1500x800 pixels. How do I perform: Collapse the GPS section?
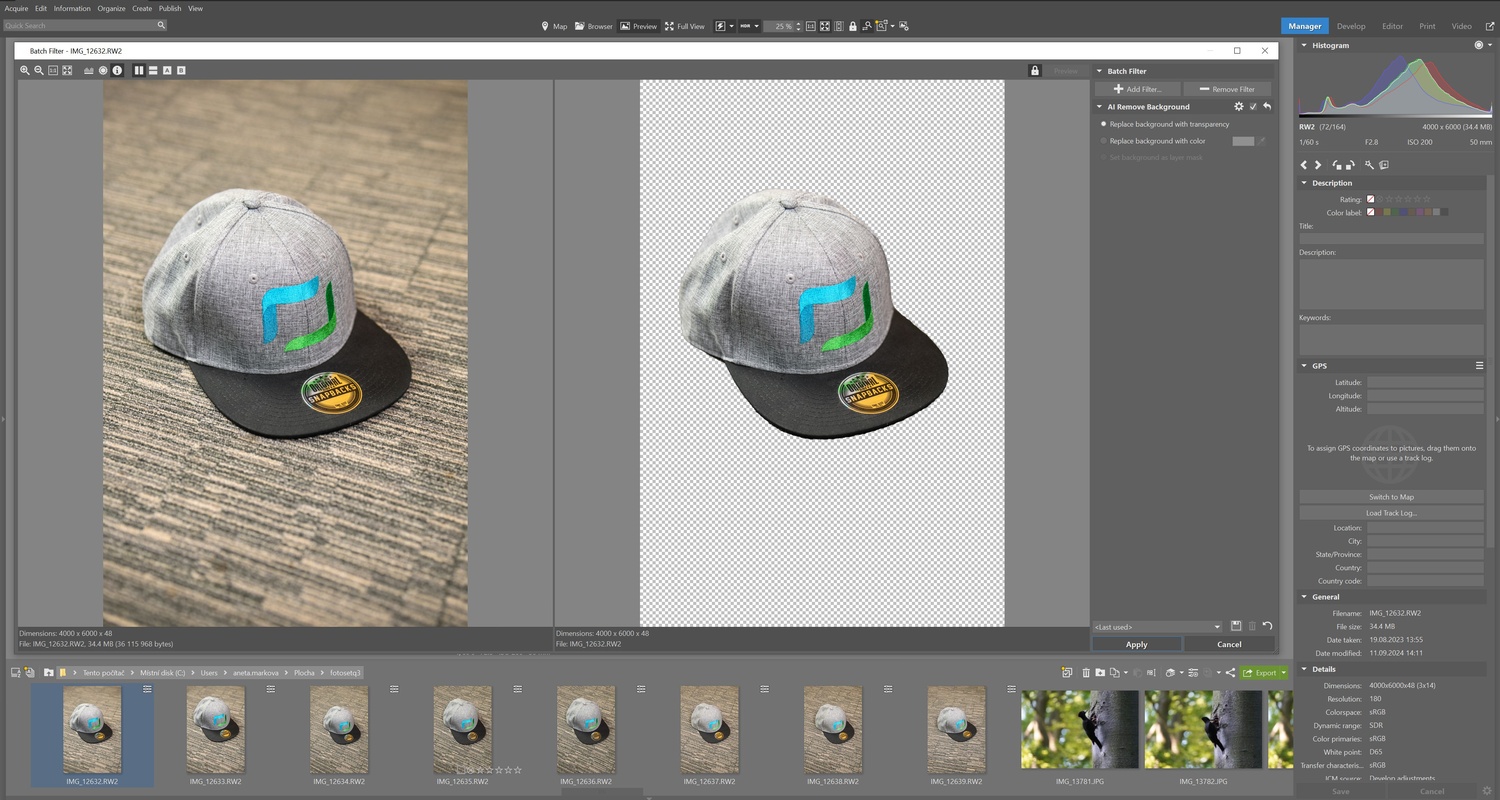1304,366
